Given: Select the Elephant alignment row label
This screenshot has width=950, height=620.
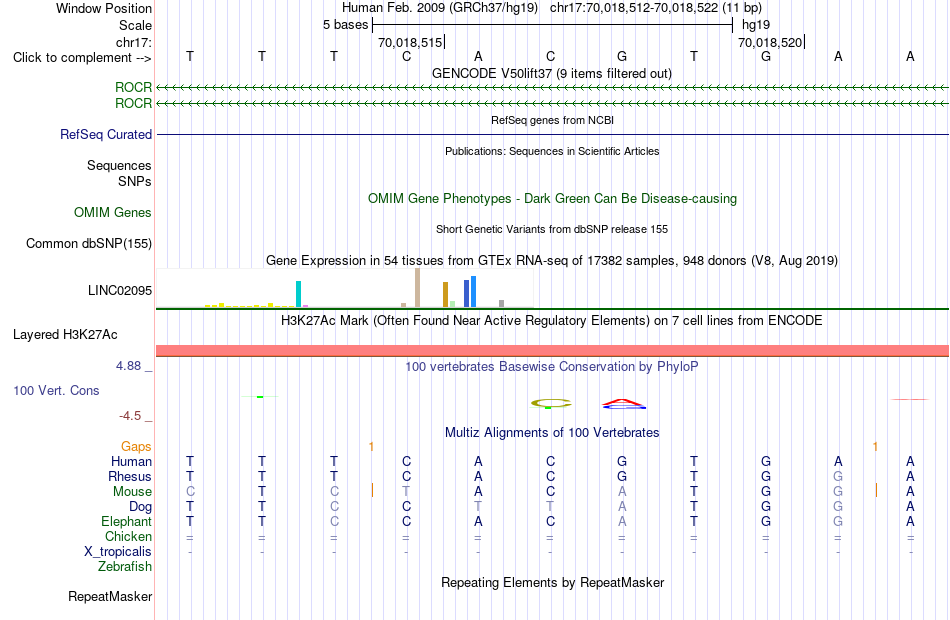Looking at the screenshot, I should coord(127,521).
